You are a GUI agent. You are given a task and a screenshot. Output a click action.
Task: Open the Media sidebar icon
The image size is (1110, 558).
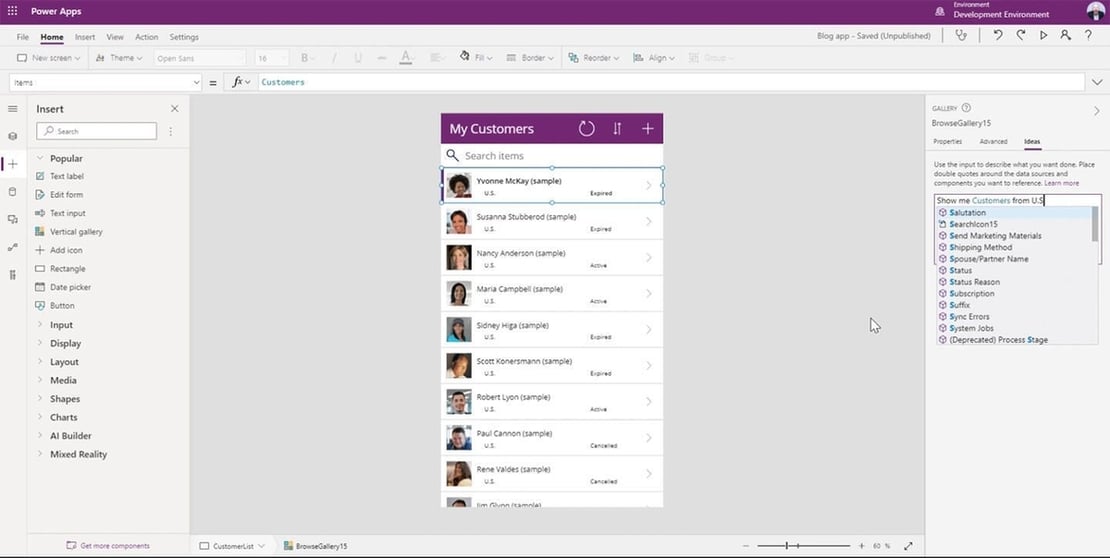pyautogui.click(x=12, y=220)
